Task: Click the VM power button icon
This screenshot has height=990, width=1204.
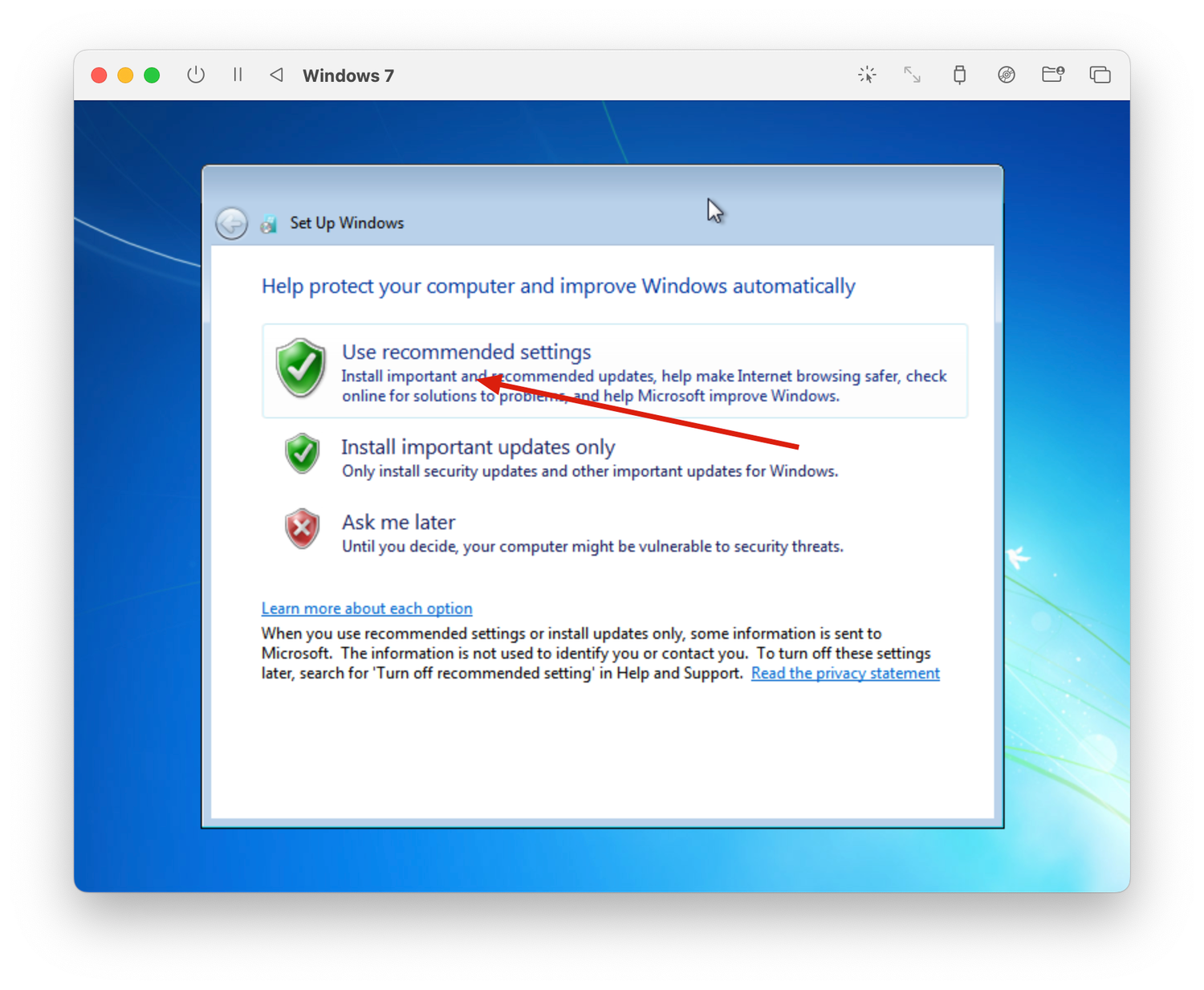Action: click(196, 75)
